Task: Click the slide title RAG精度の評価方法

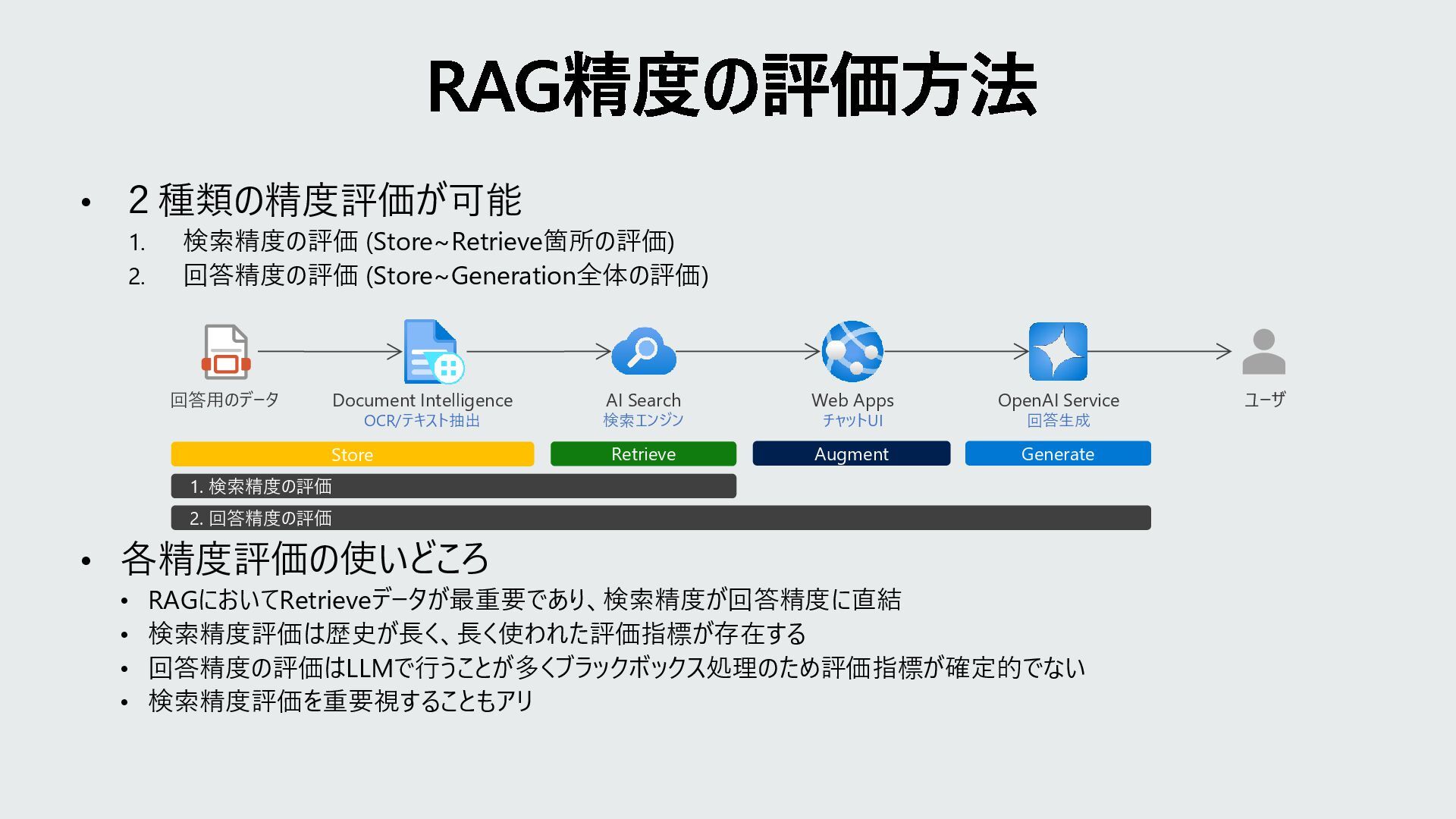Action: click(732, 86)
